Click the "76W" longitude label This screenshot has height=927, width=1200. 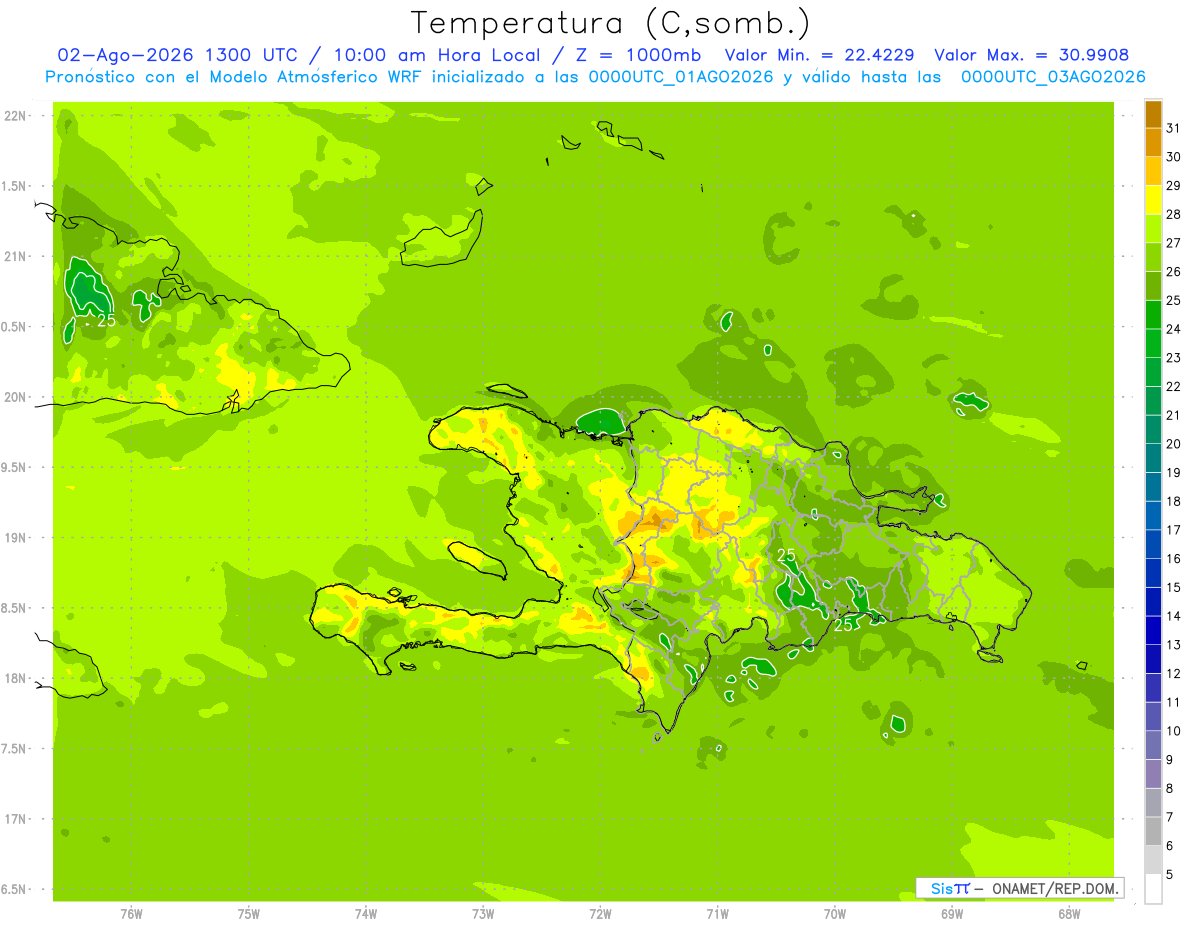[x=131, y=913]
